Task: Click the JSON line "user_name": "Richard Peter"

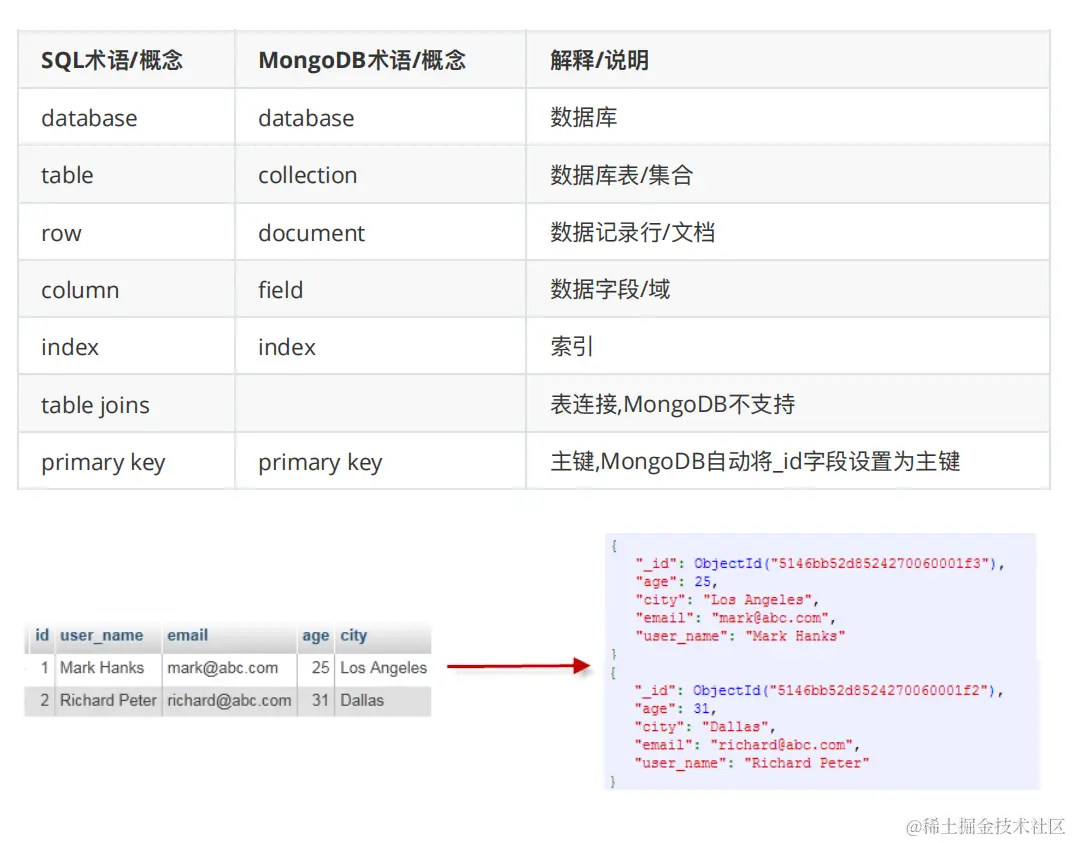Action: pyautogui.click(x=751, y=763)
